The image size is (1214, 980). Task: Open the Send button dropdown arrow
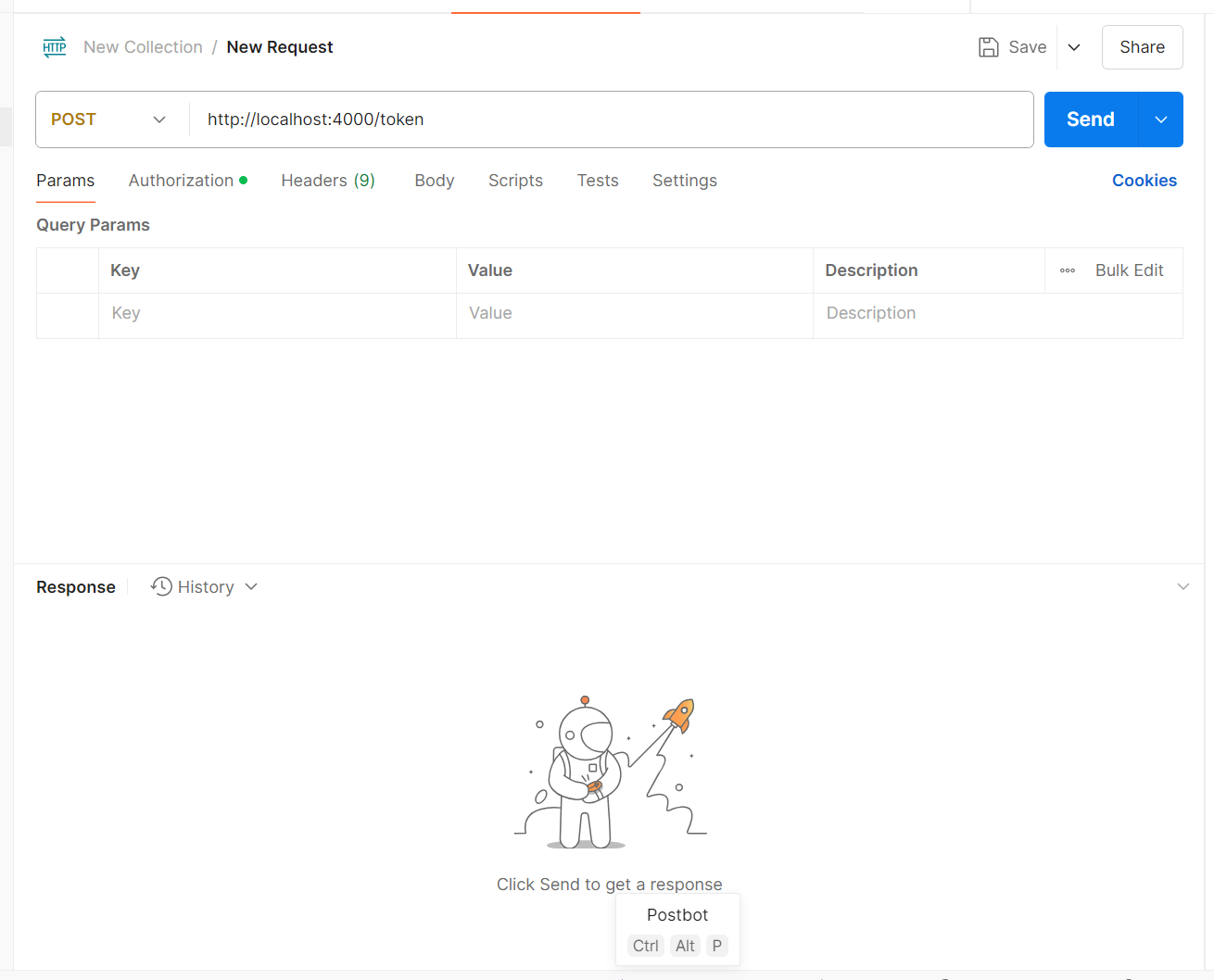1161,119
